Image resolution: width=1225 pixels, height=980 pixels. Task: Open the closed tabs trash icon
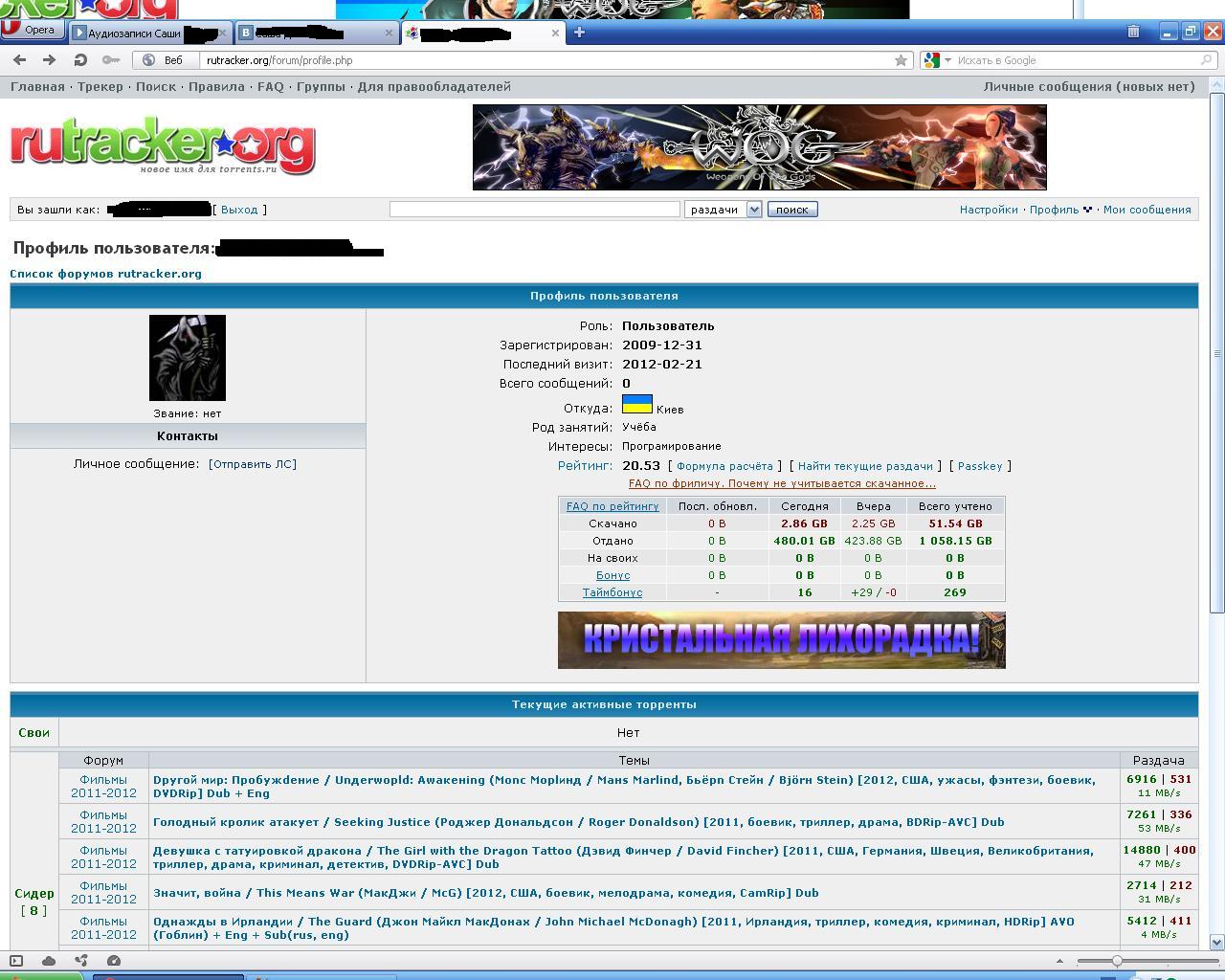point(1133,32)
